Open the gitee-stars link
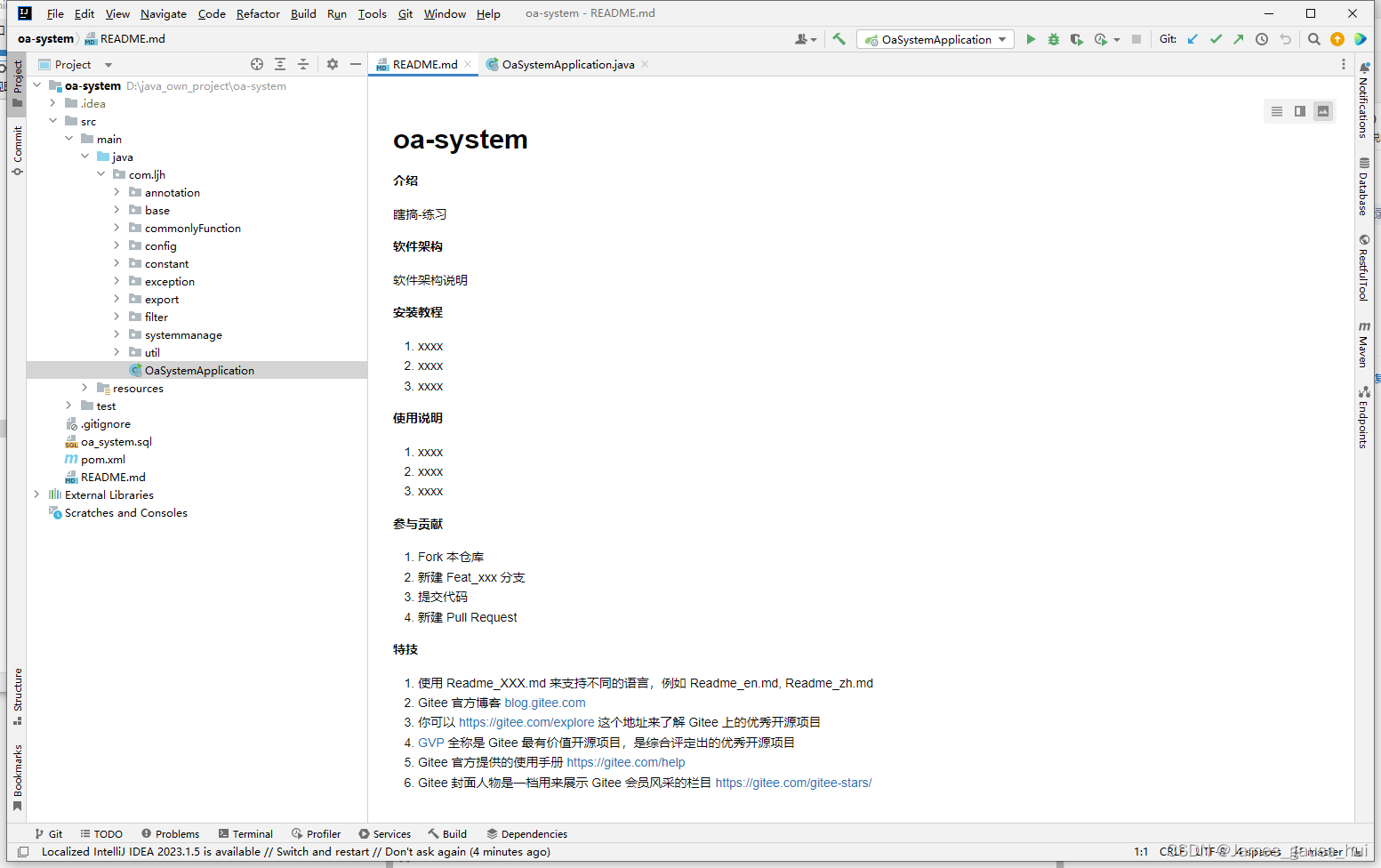 793,783
